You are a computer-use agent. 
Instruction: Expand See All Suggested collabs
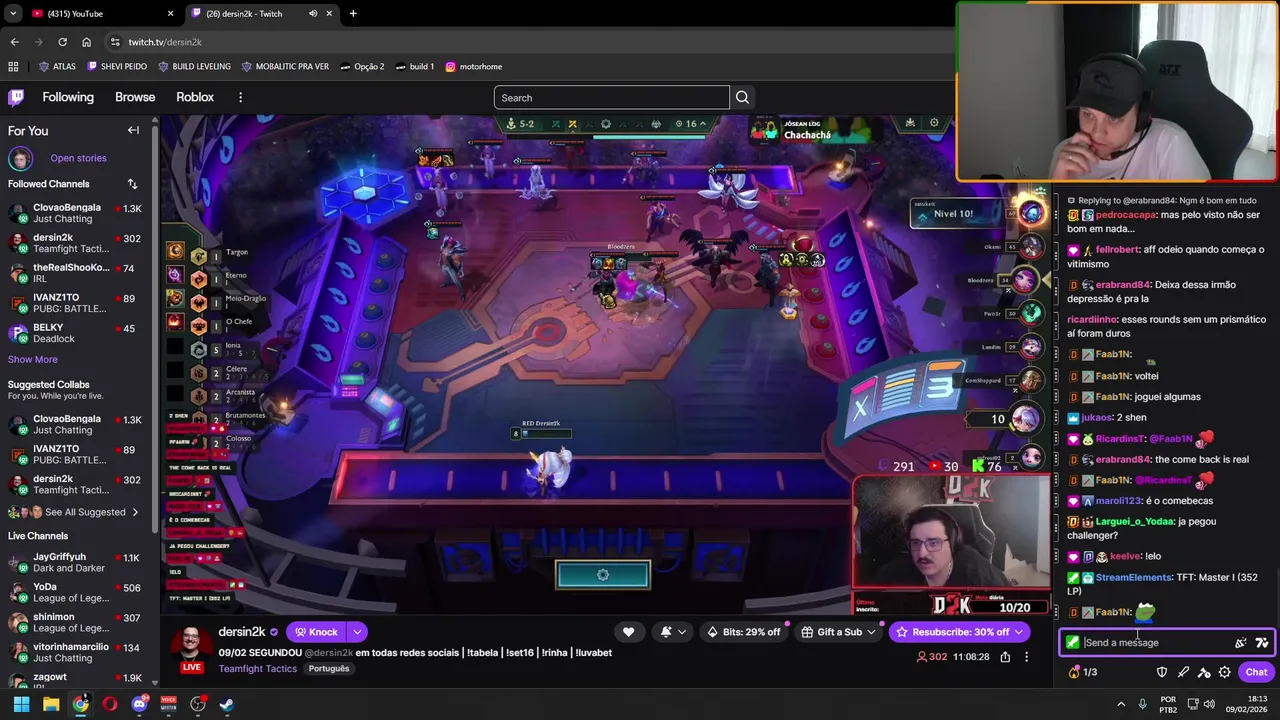coord(85,512)
